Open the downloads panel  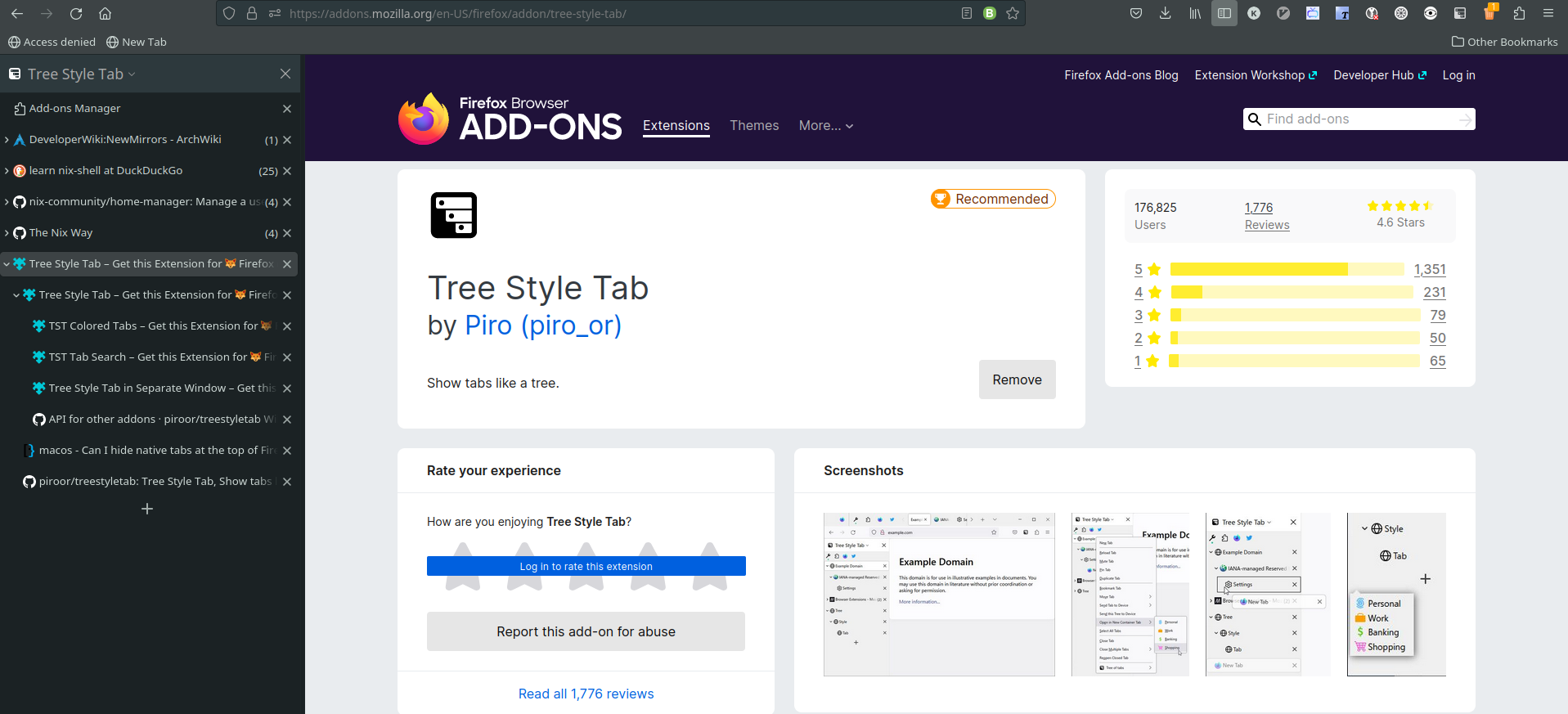pyautogui.click(x=1166, y=13)
